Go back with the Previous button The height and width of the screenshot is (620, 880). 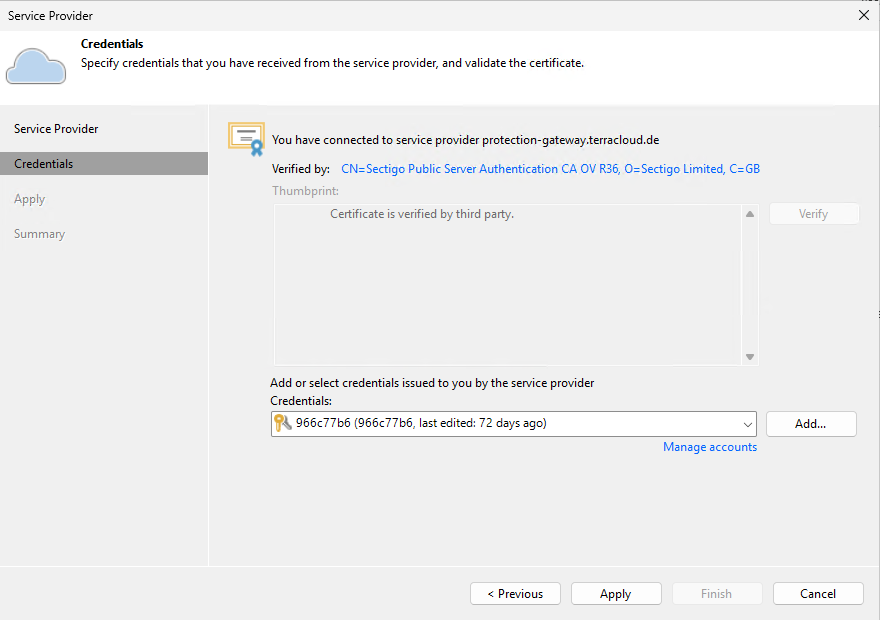tap(515, 594)
